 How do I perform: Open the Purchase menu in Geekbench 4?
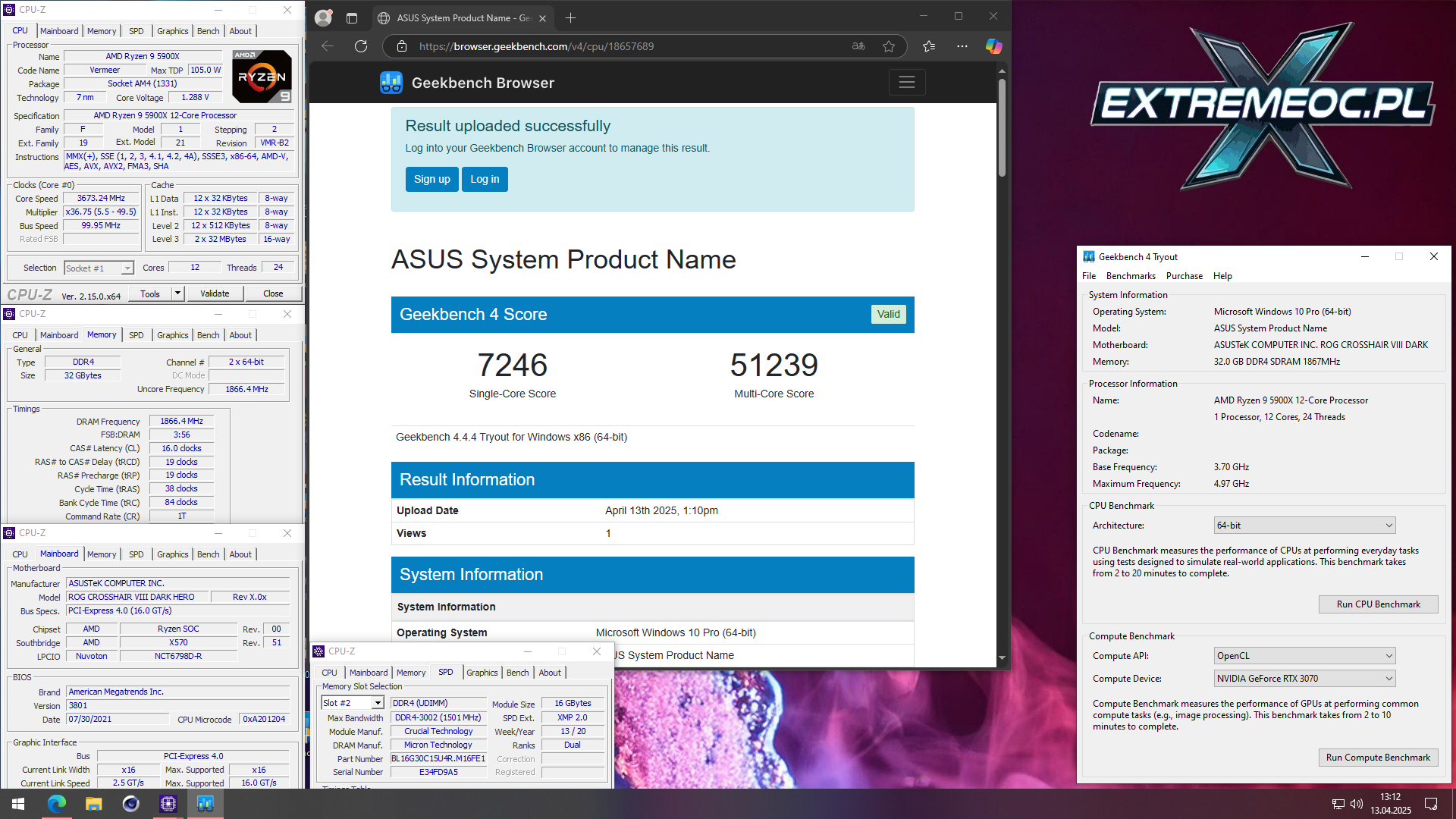1185,276
